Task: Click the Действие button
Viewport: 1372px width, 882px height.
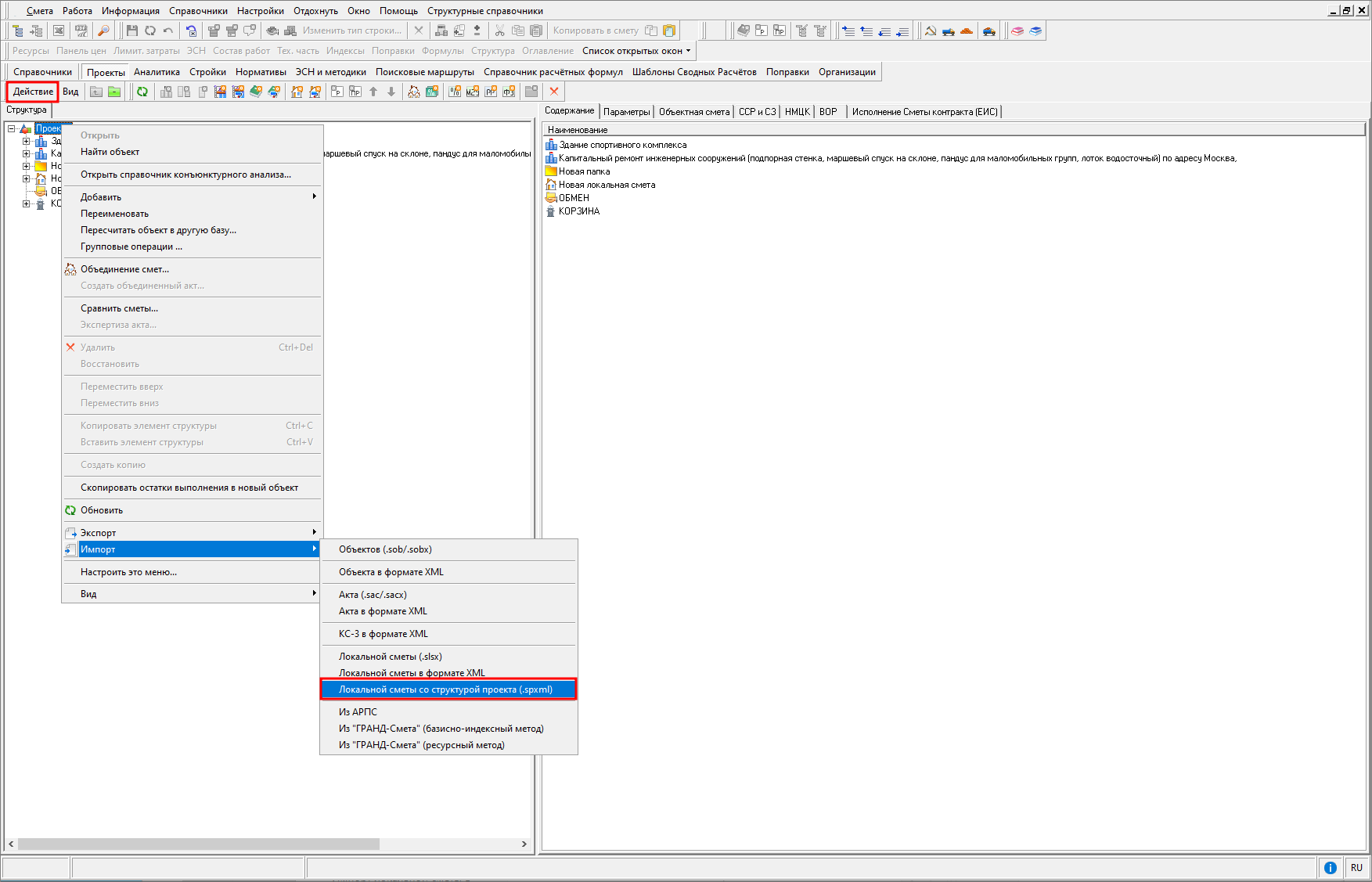Action: click(33, 92)
